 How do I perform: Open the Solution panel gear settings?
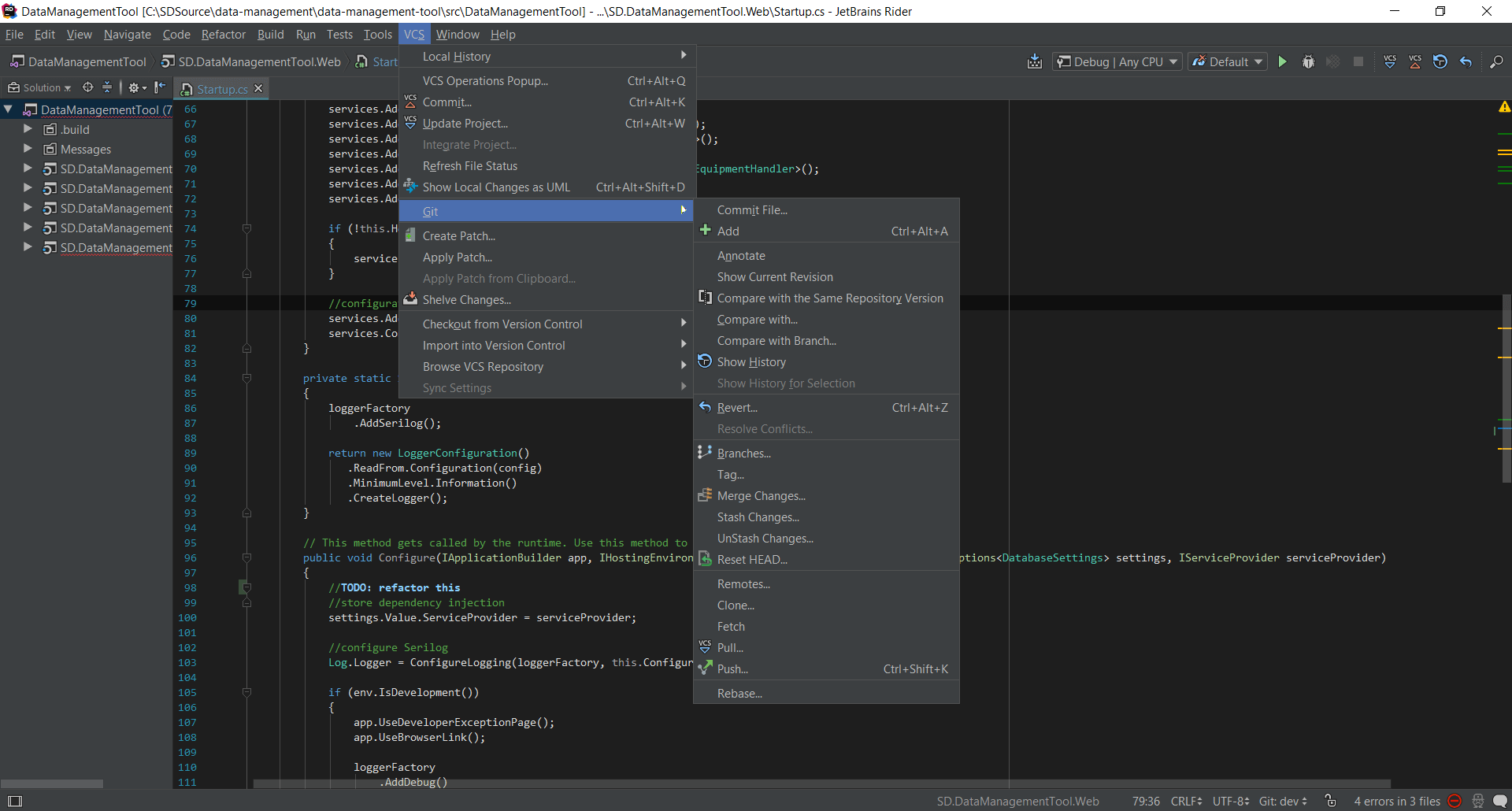(x=137, y=87)
